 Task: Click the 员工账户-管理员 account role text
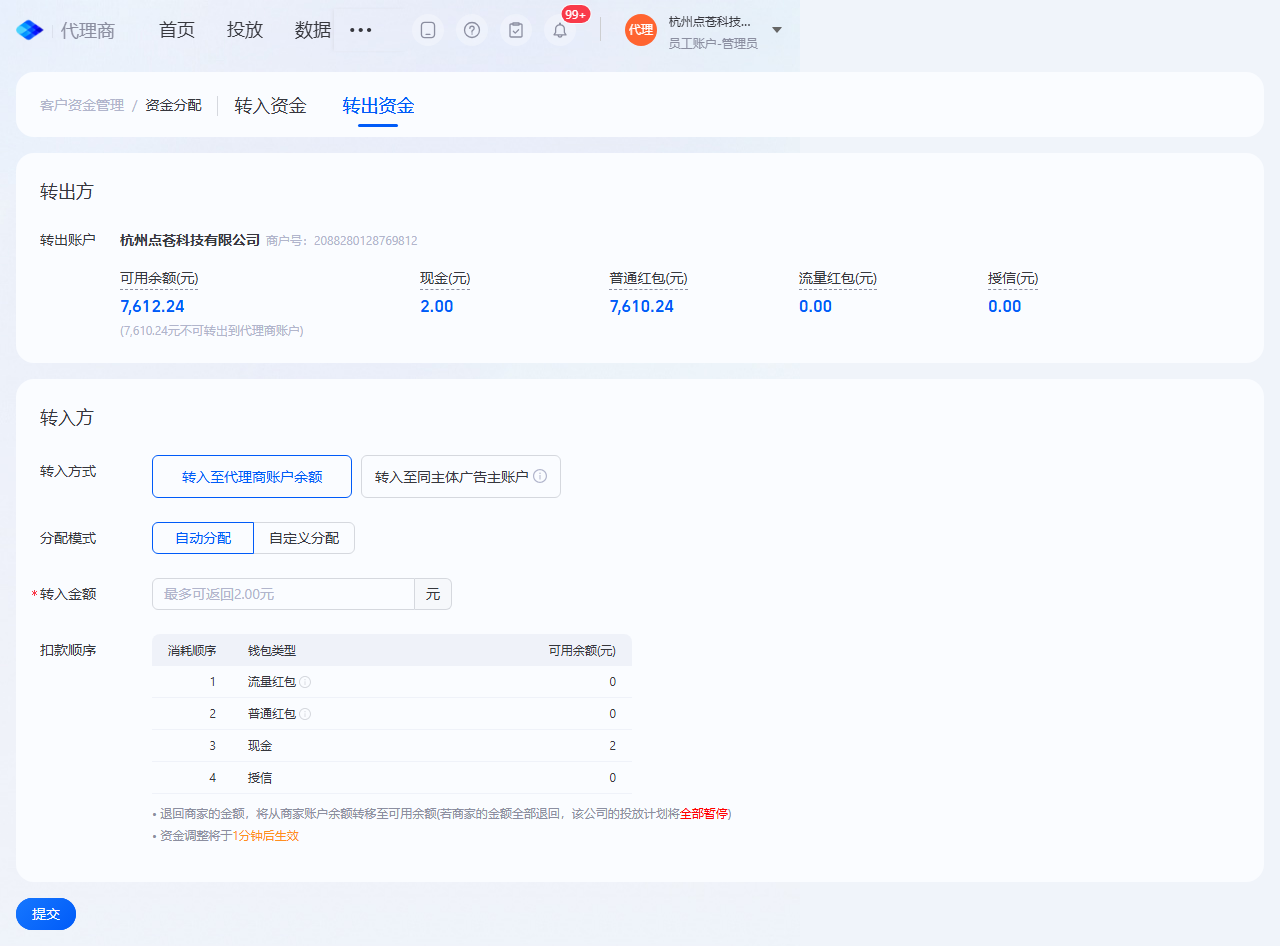713,44
